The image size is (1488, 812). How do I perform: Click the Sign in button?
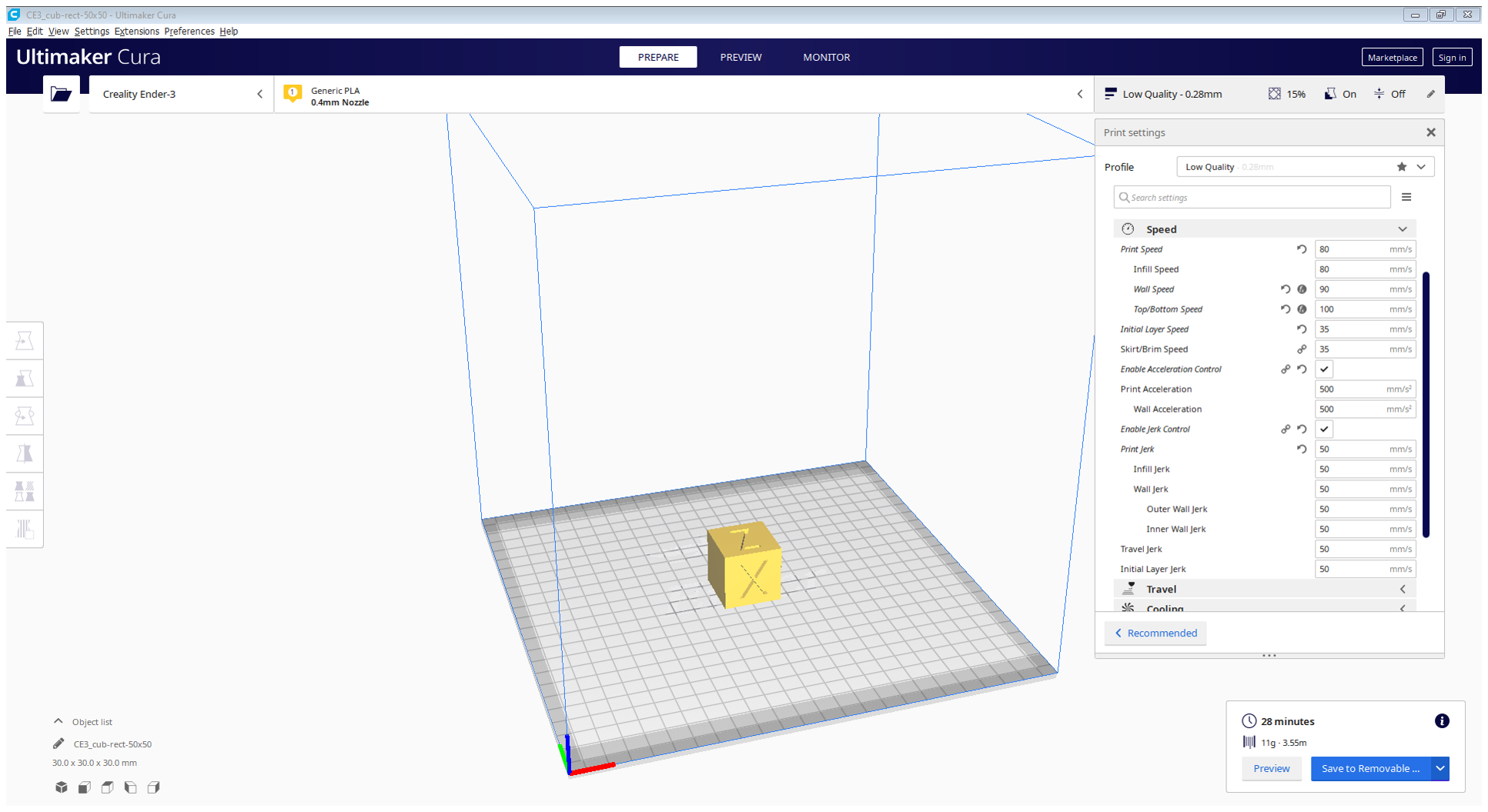[1452, 58]
